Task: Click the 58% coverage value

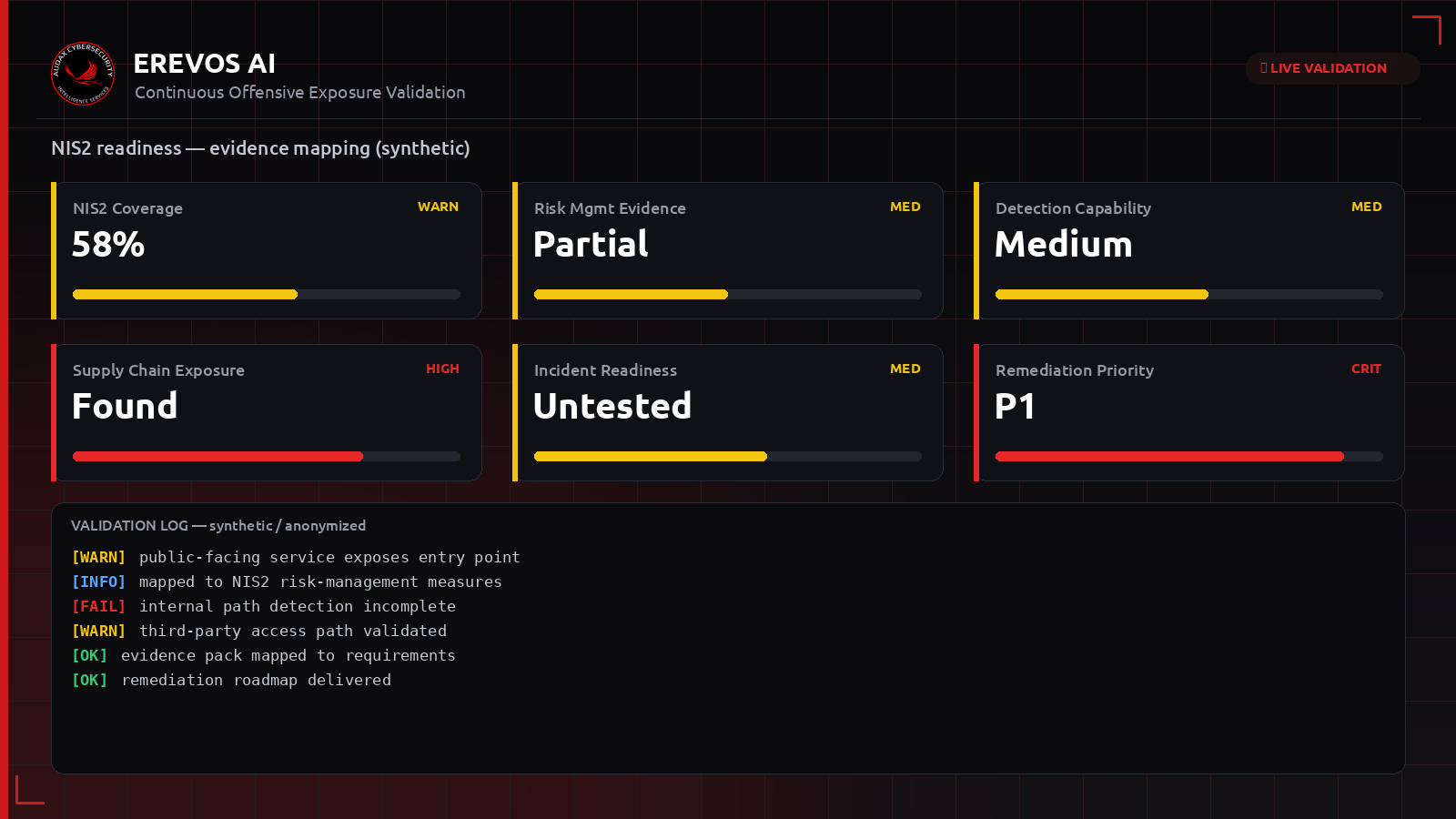Action: coord(108,245)
